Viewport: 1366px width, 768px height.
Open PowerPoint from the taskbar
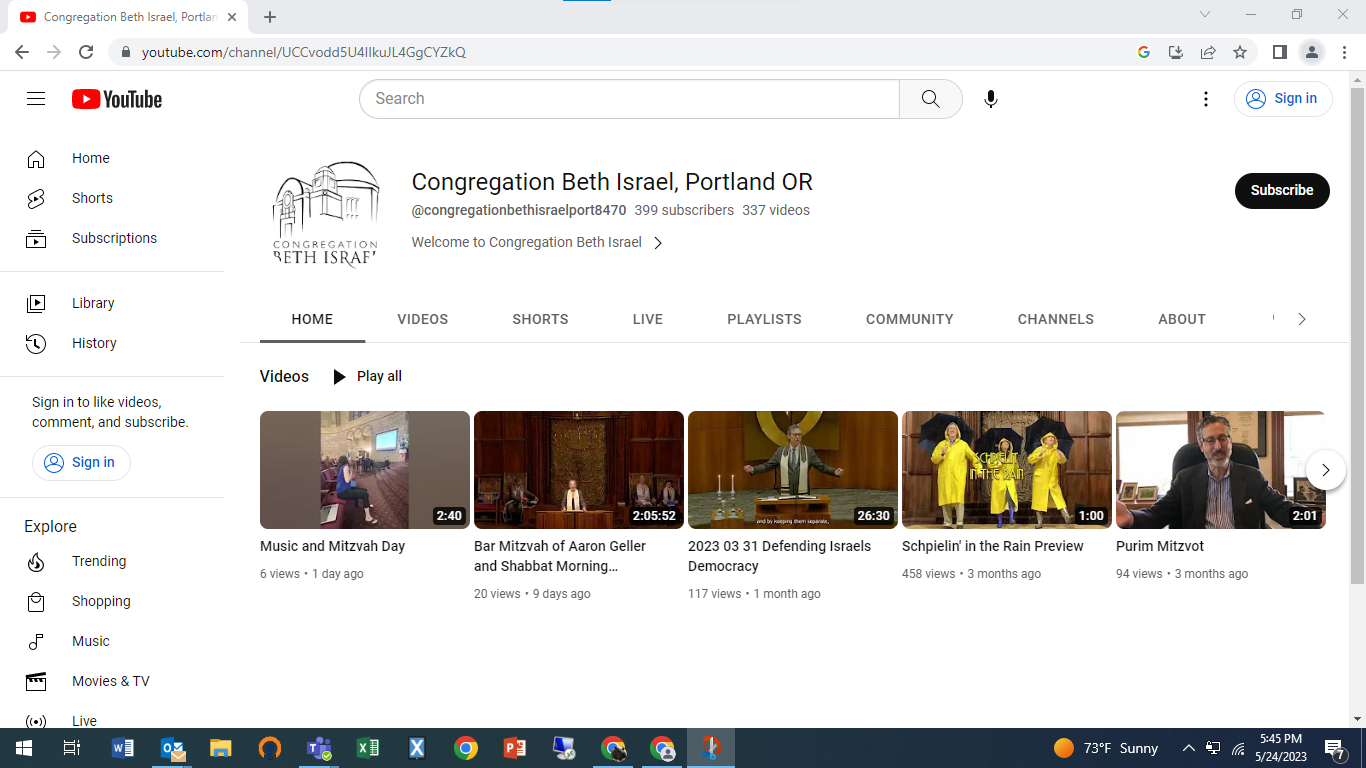[515, 748]
